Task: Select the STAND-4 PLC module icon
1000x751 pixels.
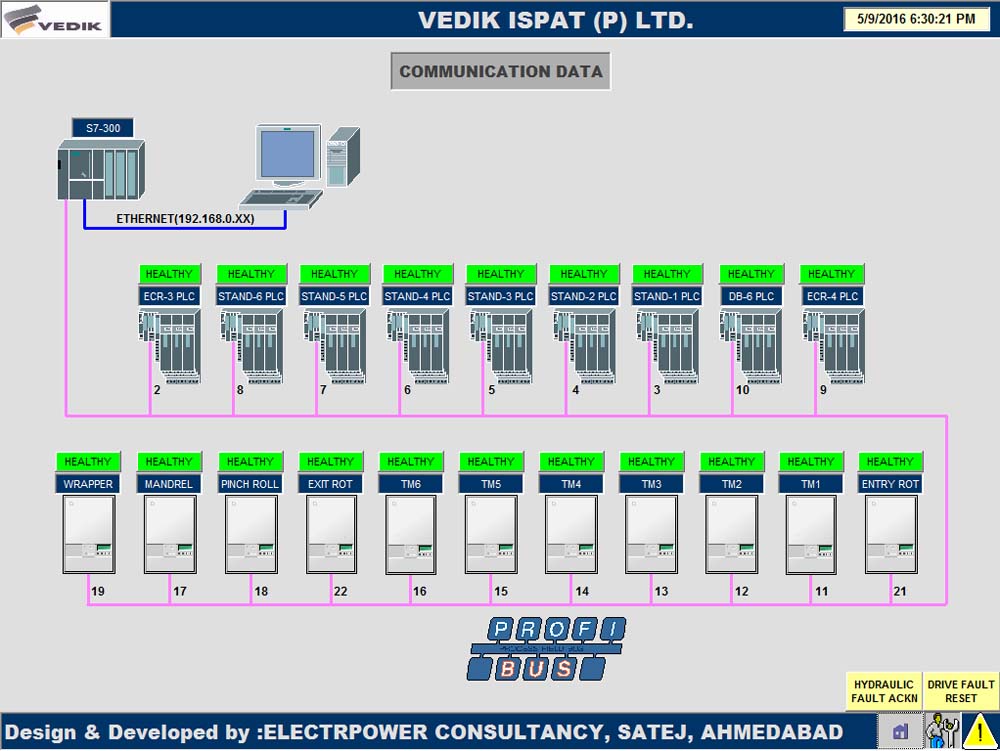Action: [x=418, y=346]
